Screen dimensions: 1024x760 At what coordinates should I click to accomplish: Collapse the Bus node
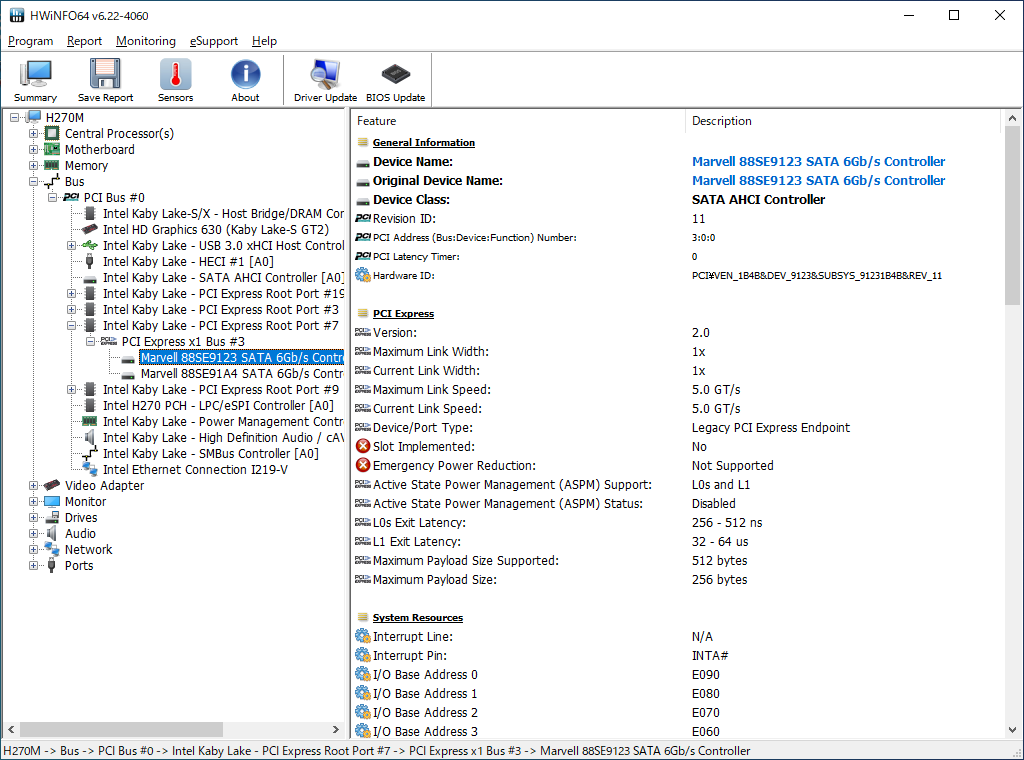pyautogui.click(x=33, y=182)
